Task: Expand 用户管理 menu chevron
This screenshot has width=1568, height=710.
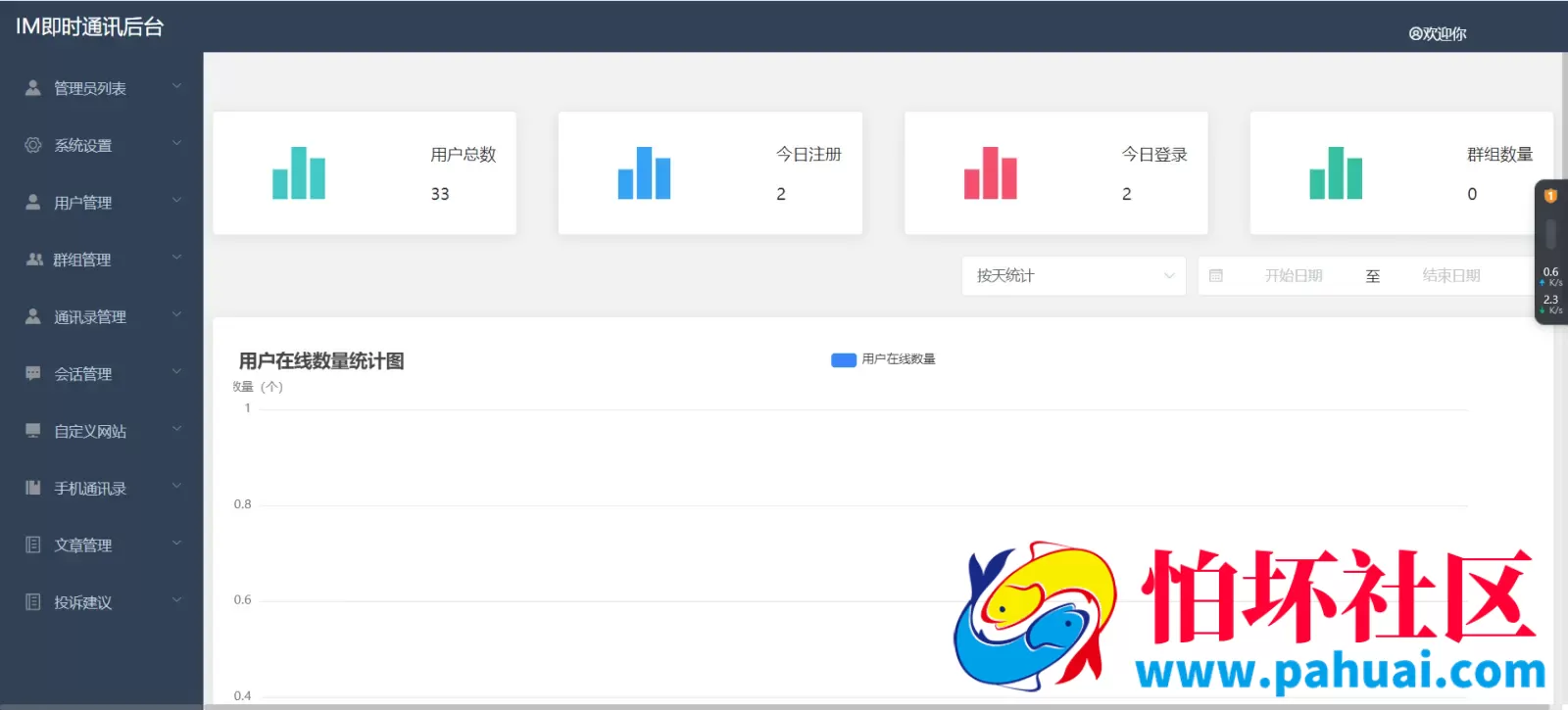Action: click(x=177, y=200)
